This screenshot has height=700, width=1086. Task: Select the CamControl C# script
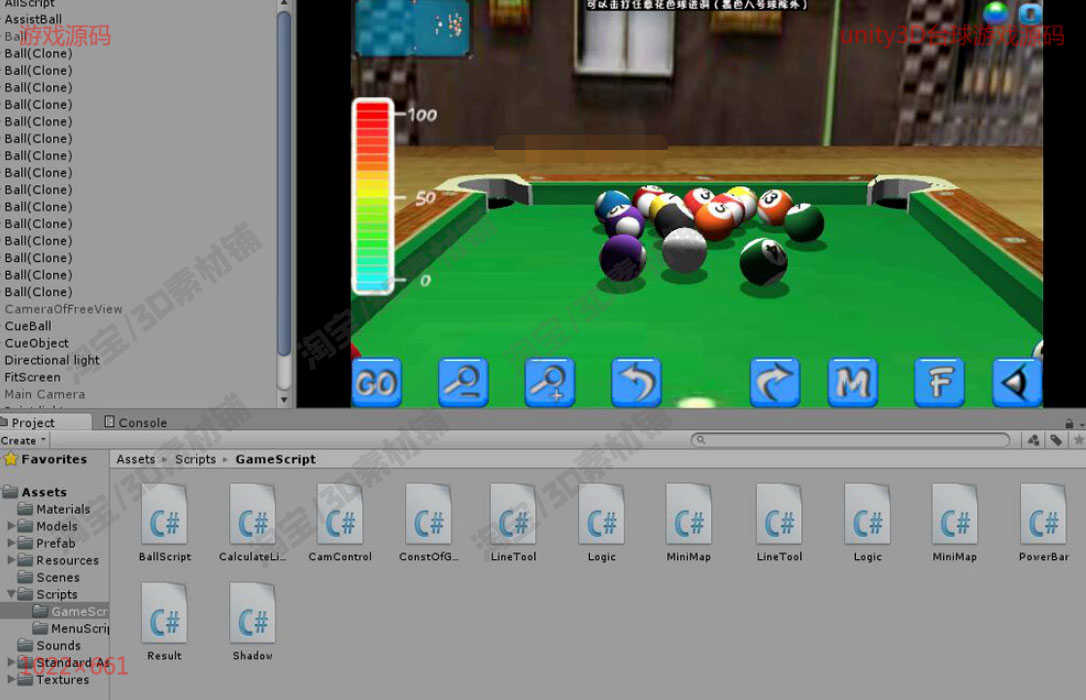point(340,523)
